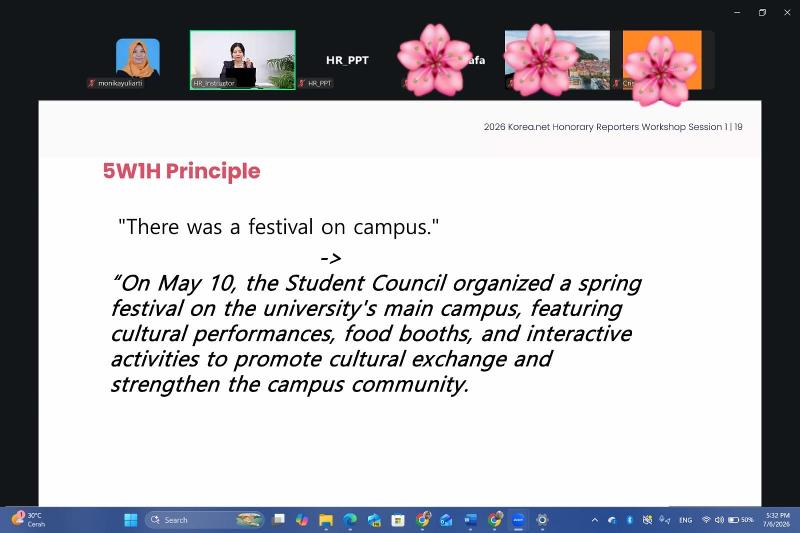Select the coastal town photo participant tile
800x533 pixels.
[x=557, y=60]
